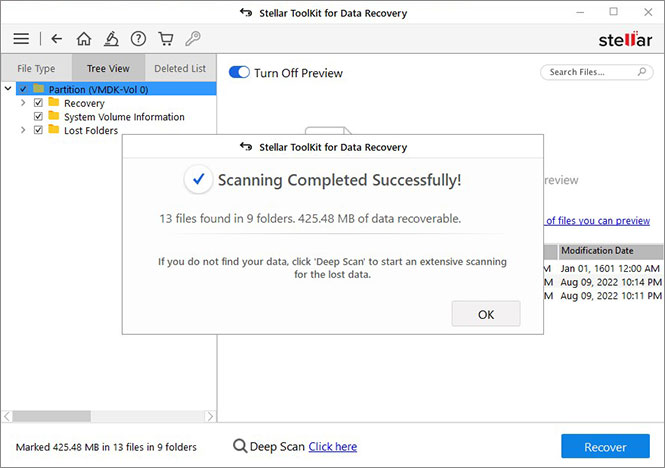Click the Recover button
The width and height of the screenshot is (665, 468).
tap(605, 446)
